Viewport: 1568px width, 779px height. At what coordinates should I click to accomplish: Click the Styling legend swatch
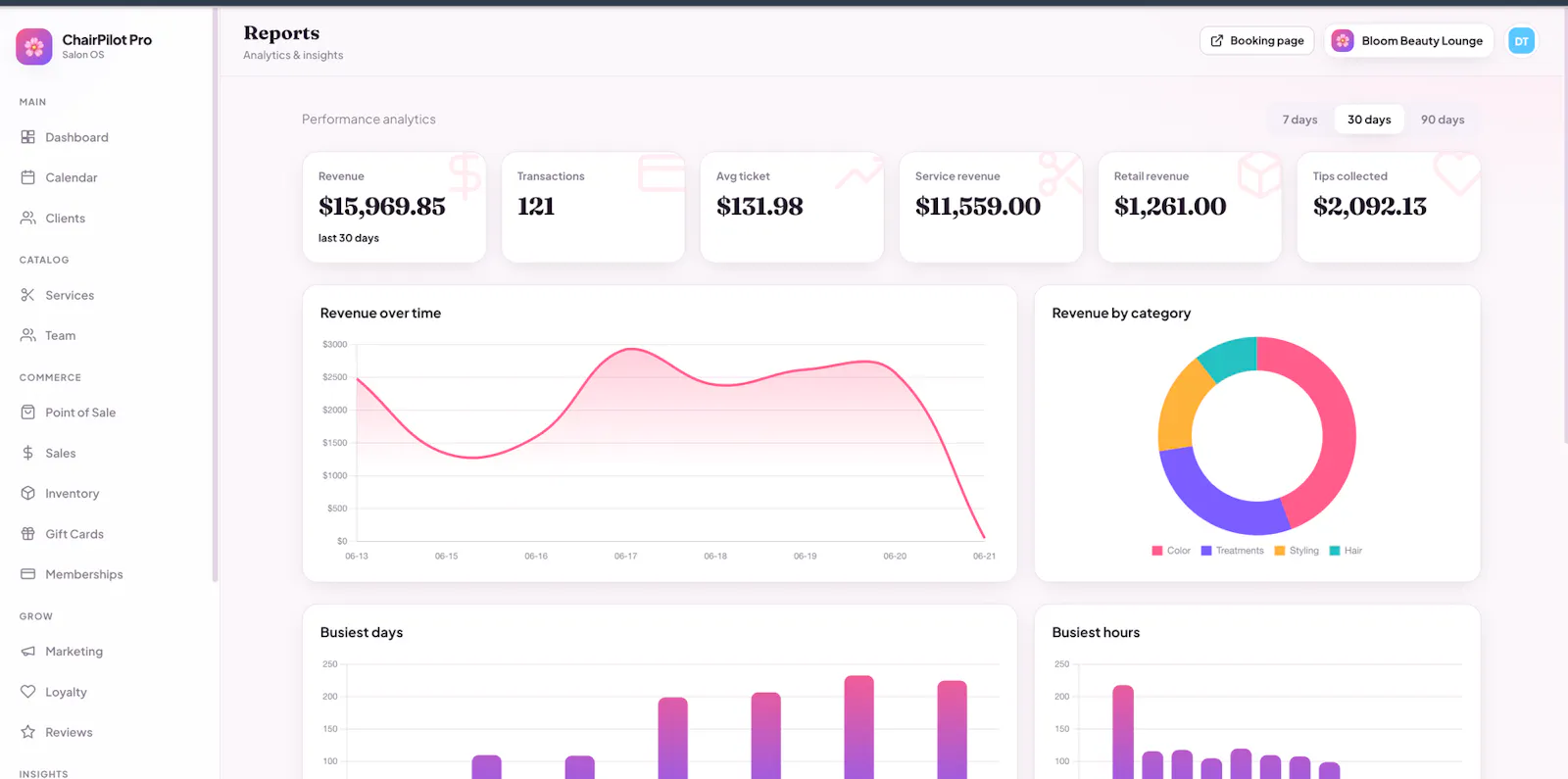pyautogui.click(x=1279, y=551)
